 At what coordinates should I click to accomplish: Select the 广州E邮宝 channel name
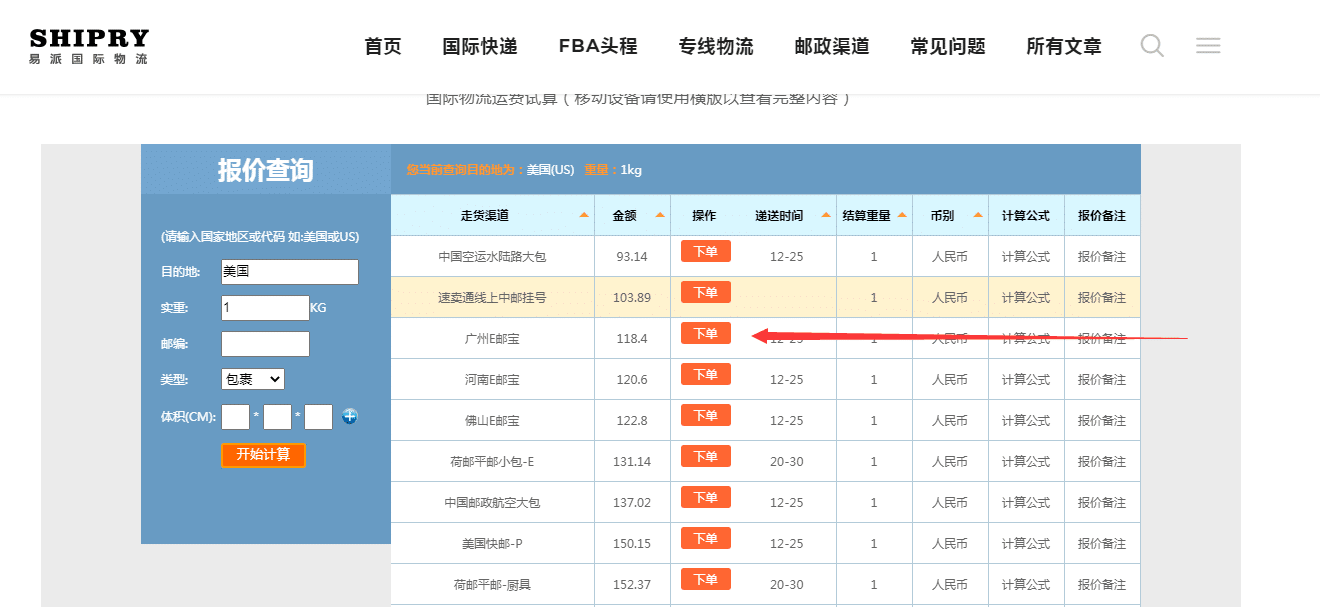click(x=492, y=339)
